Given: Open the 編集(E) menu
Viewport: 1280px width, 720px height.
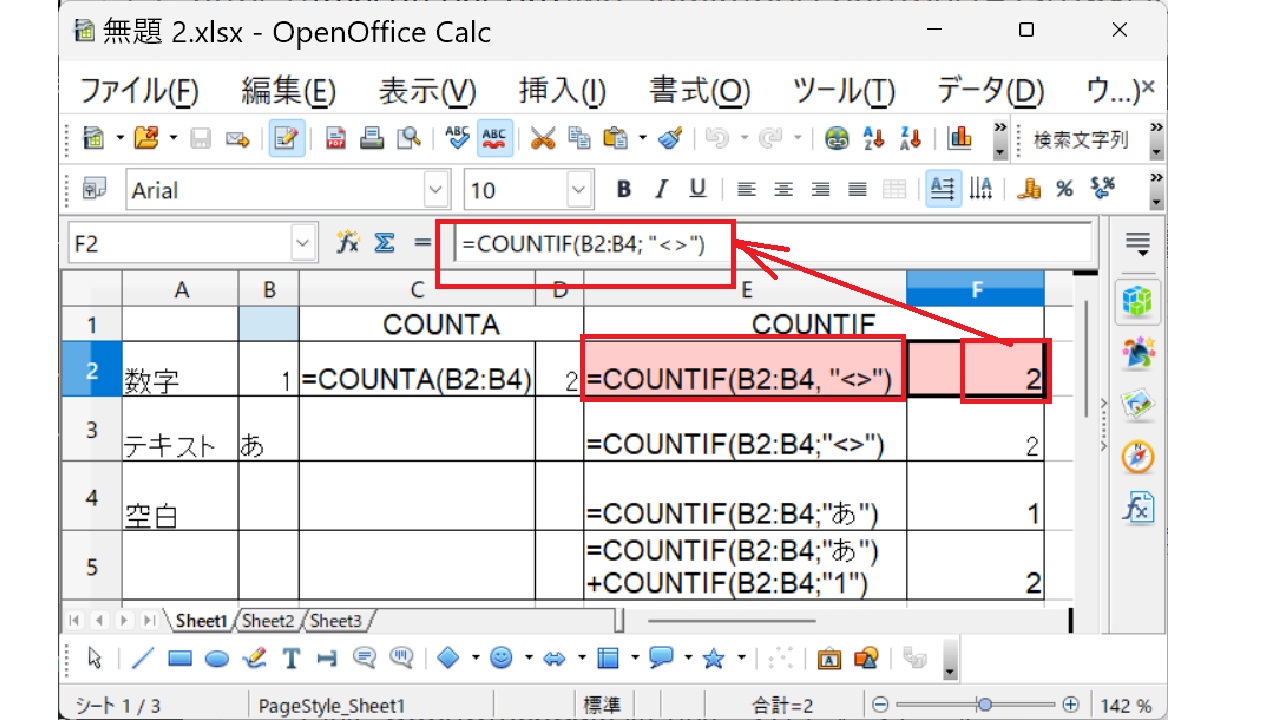Looking at the screenshot, I should [x=288, y=91].
